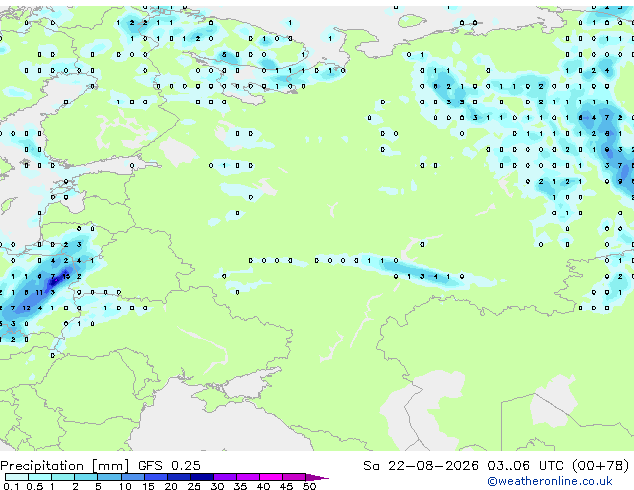
Task: Click the purple arrow tip of the legend
Action: 317,477
